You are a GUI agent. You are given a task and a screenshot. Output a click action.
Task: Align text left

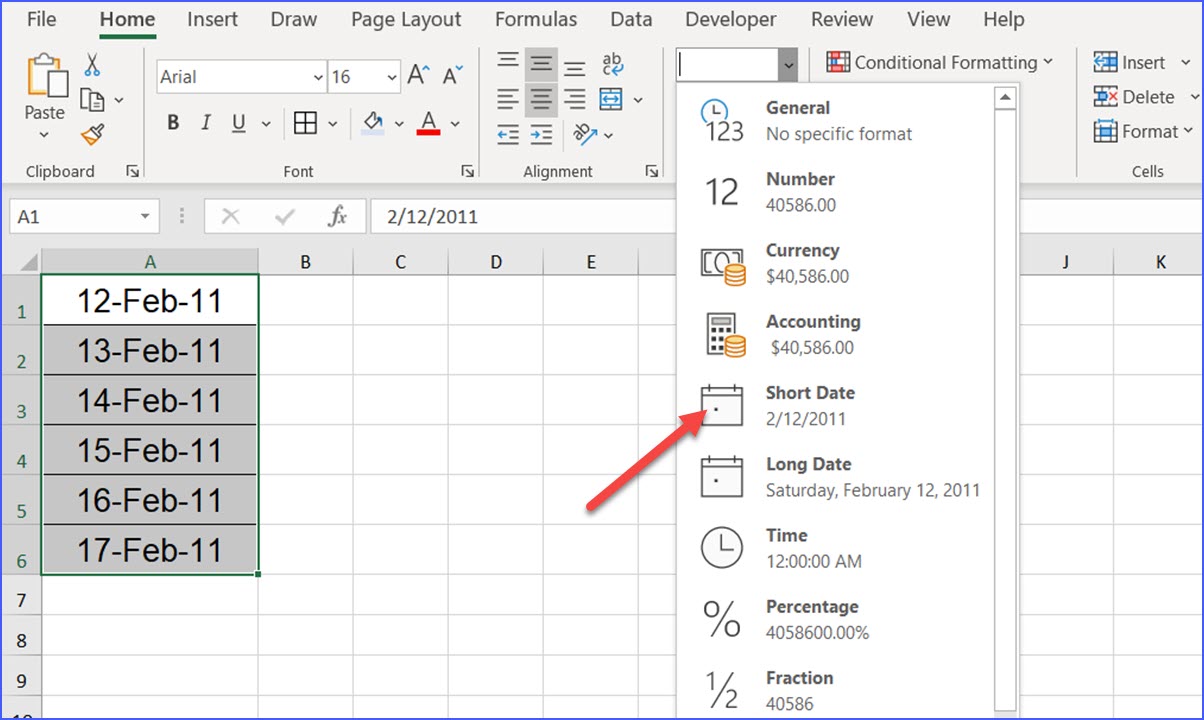[508, 99]
